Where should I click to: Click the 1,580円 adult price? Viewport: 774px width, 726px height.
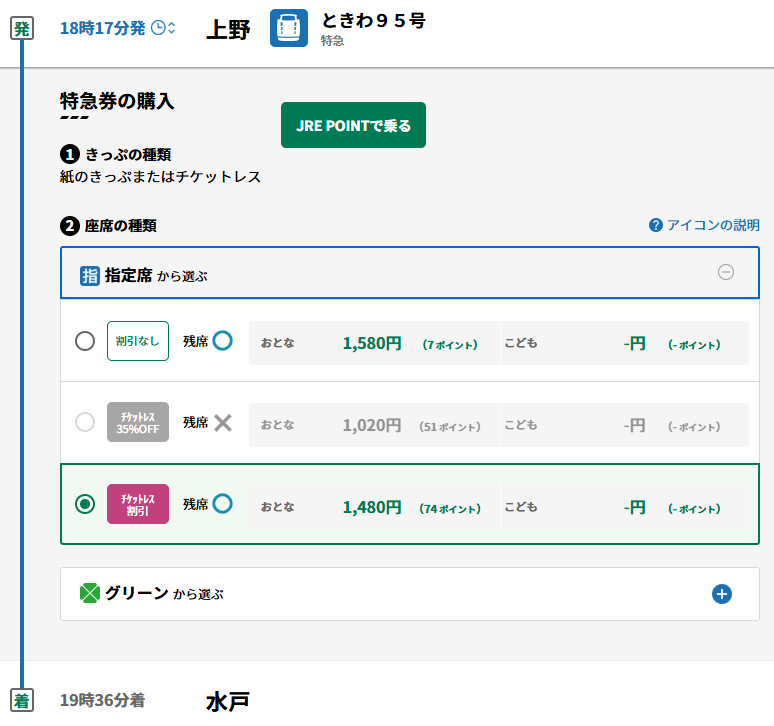coord(372,344)
